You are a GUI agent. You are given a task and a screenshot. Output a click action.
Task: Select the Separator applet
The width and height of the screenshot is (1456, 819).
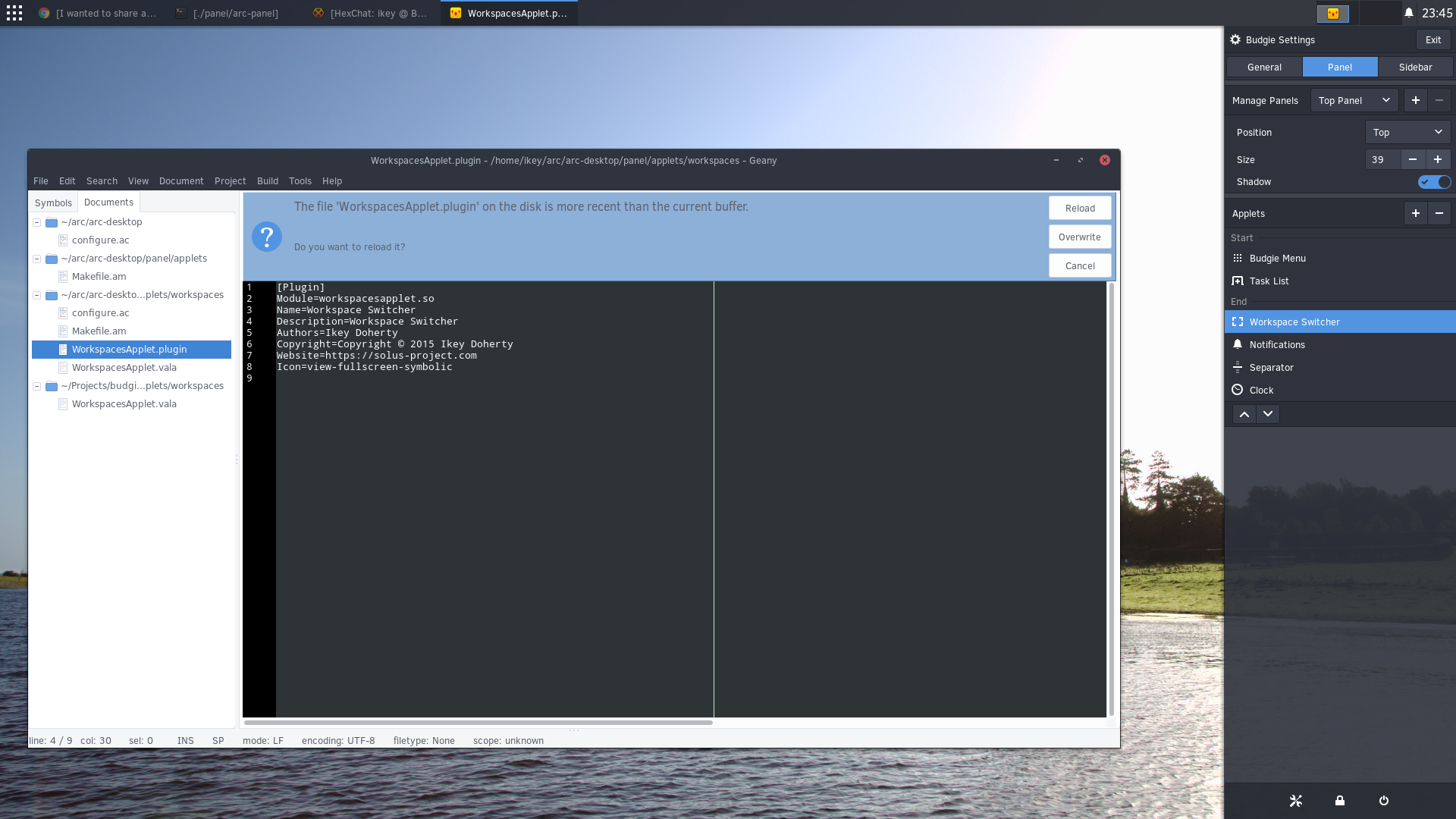1340,368
